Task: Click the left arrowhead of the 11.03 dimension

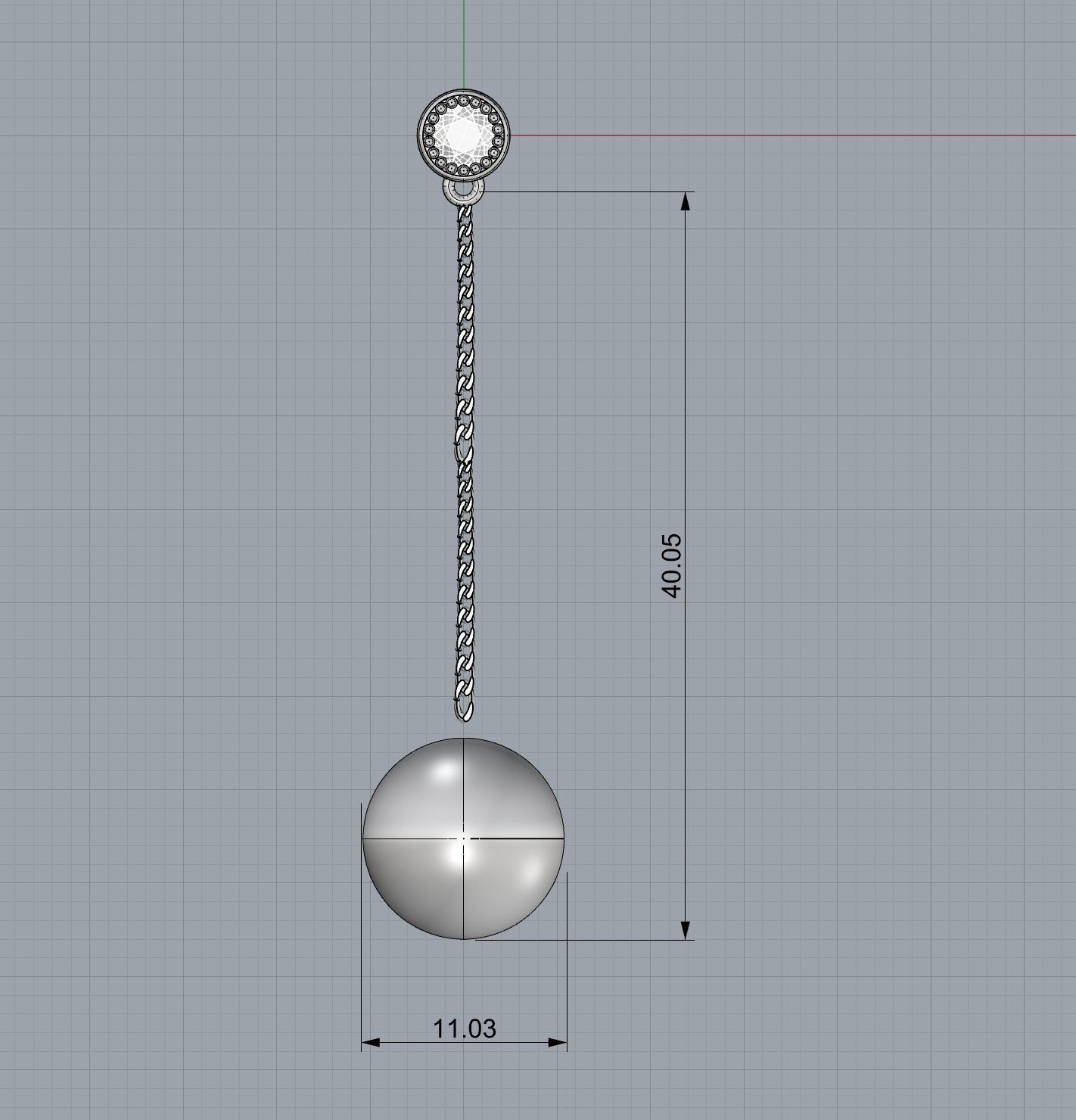Action: pyautogui.click(x=371, y=1043)
